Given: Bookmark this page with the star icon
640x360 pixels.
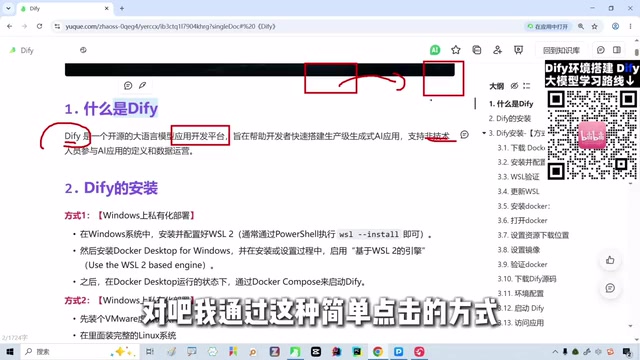Looking at the screenshot, I should point(595,26).
